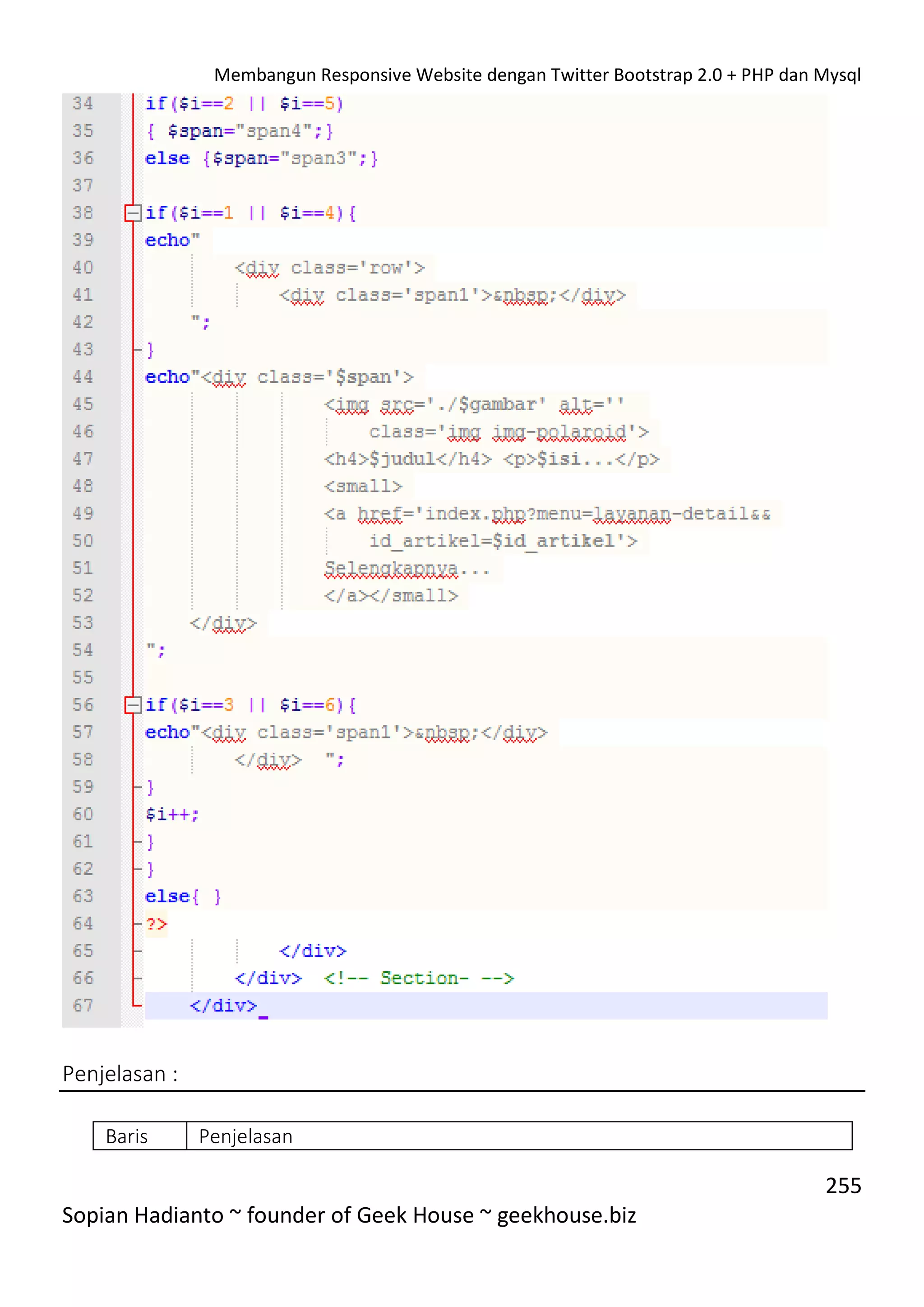Select line number 34 in gutter
The height and width of the screenshot is (1307, 924).
pos(83,104)
